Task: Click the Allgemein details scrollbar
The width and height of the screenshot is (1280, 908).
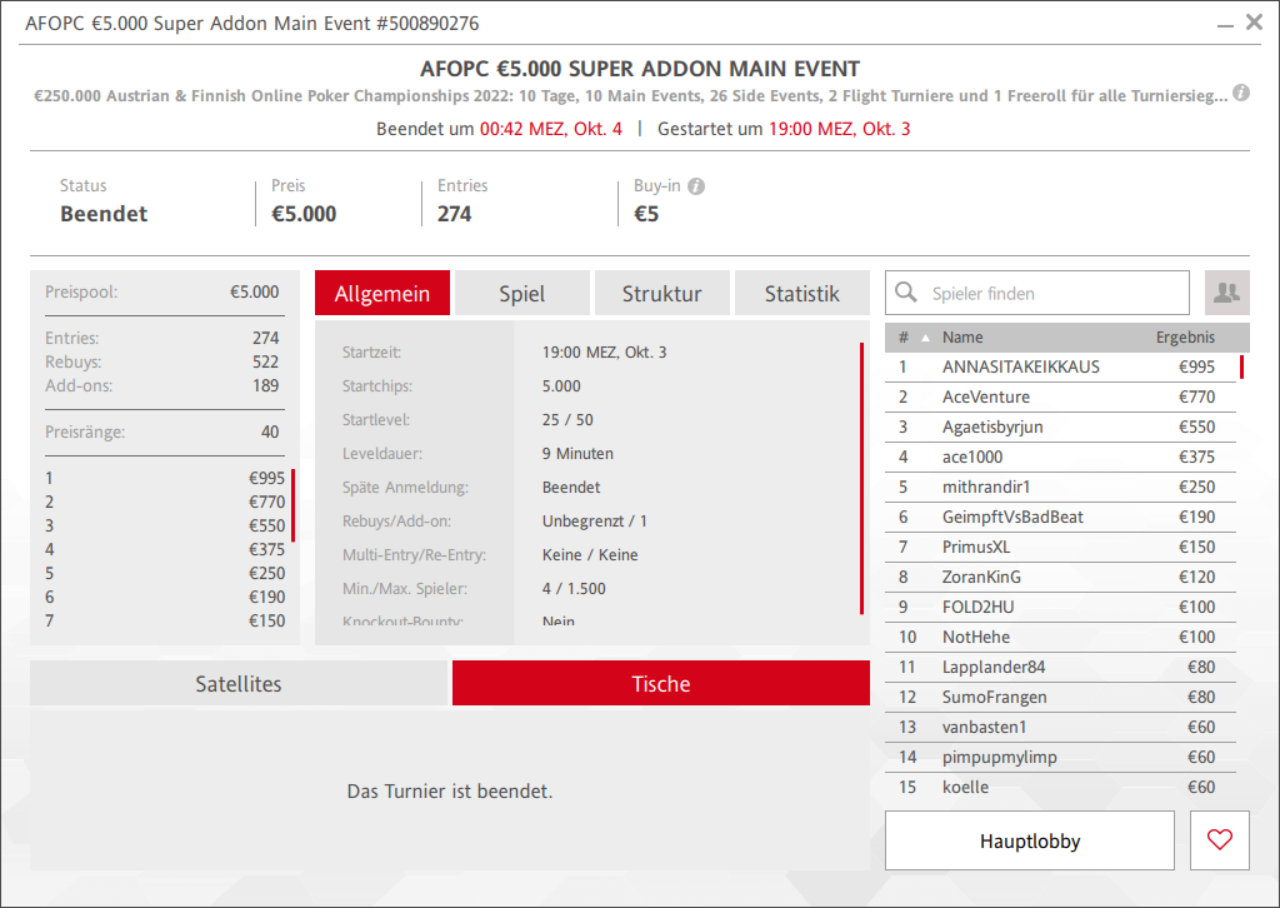Action: (861, 478)
